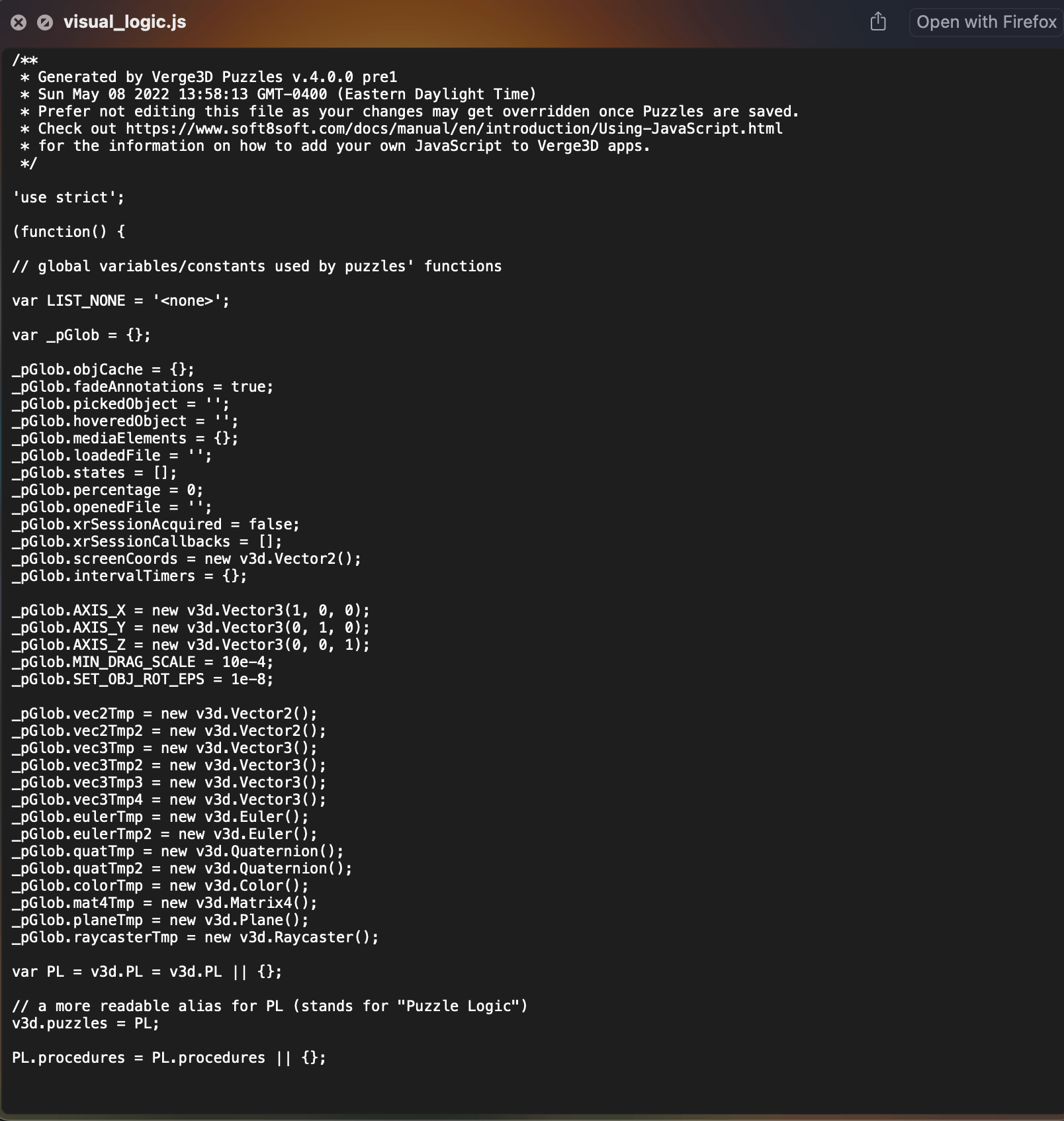
Task: Close the Quick Look preview window
Action: click(x=19, y=22)
